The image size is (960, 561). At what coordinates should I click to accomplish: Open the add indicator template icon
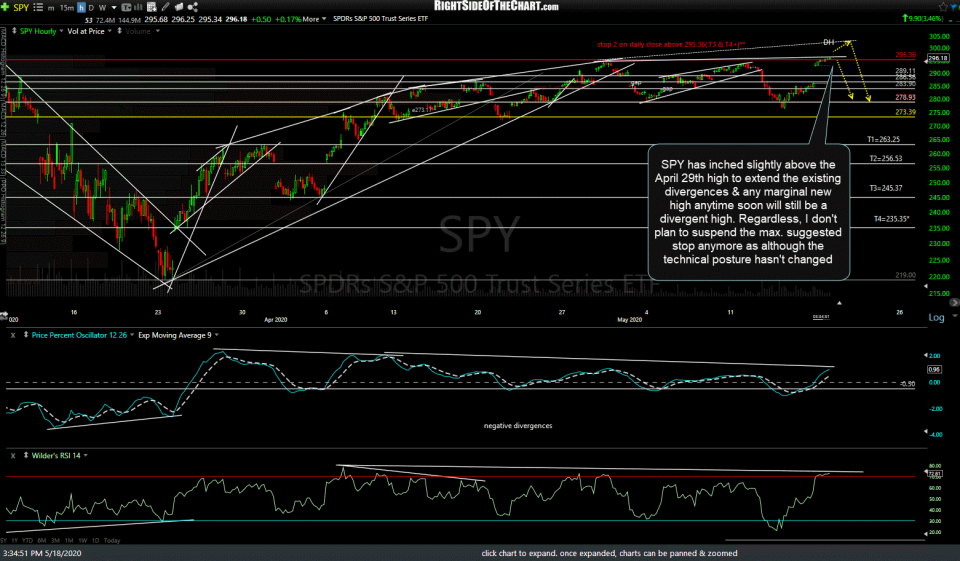tap(152, 7)
